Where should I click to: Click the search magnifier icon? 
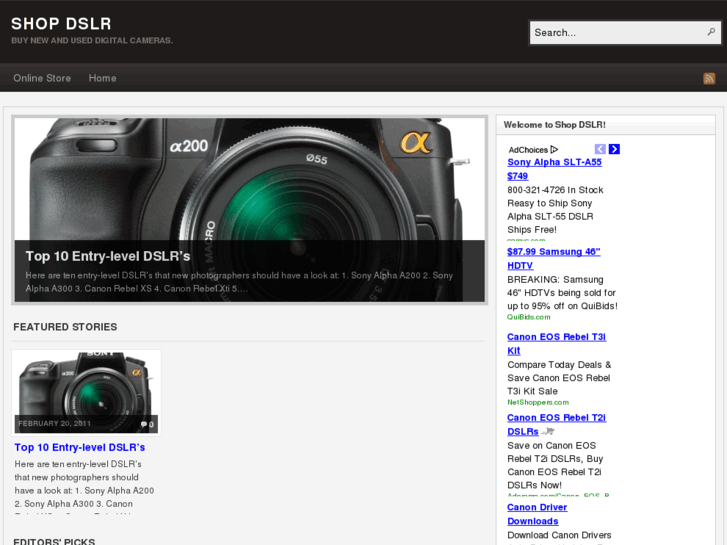tap(711, 32)
